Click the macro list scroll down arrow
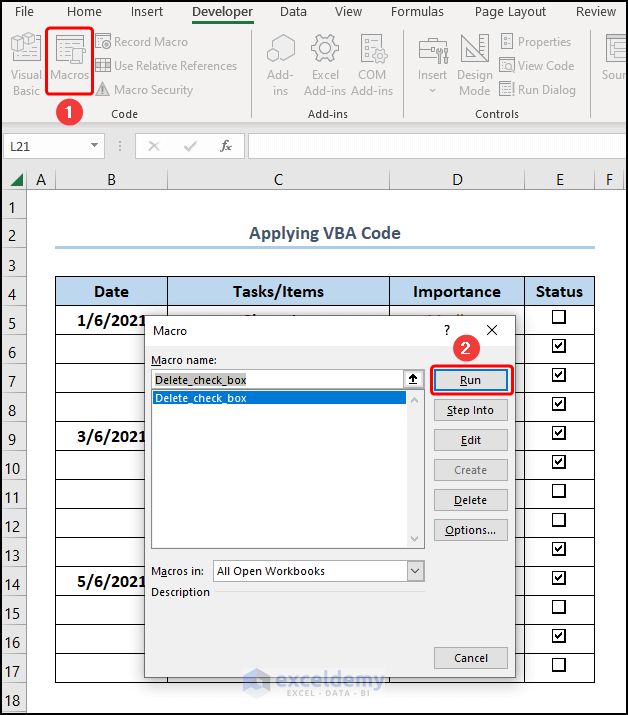628x715 pixels. pyautogui.click(x=415, y=539)
